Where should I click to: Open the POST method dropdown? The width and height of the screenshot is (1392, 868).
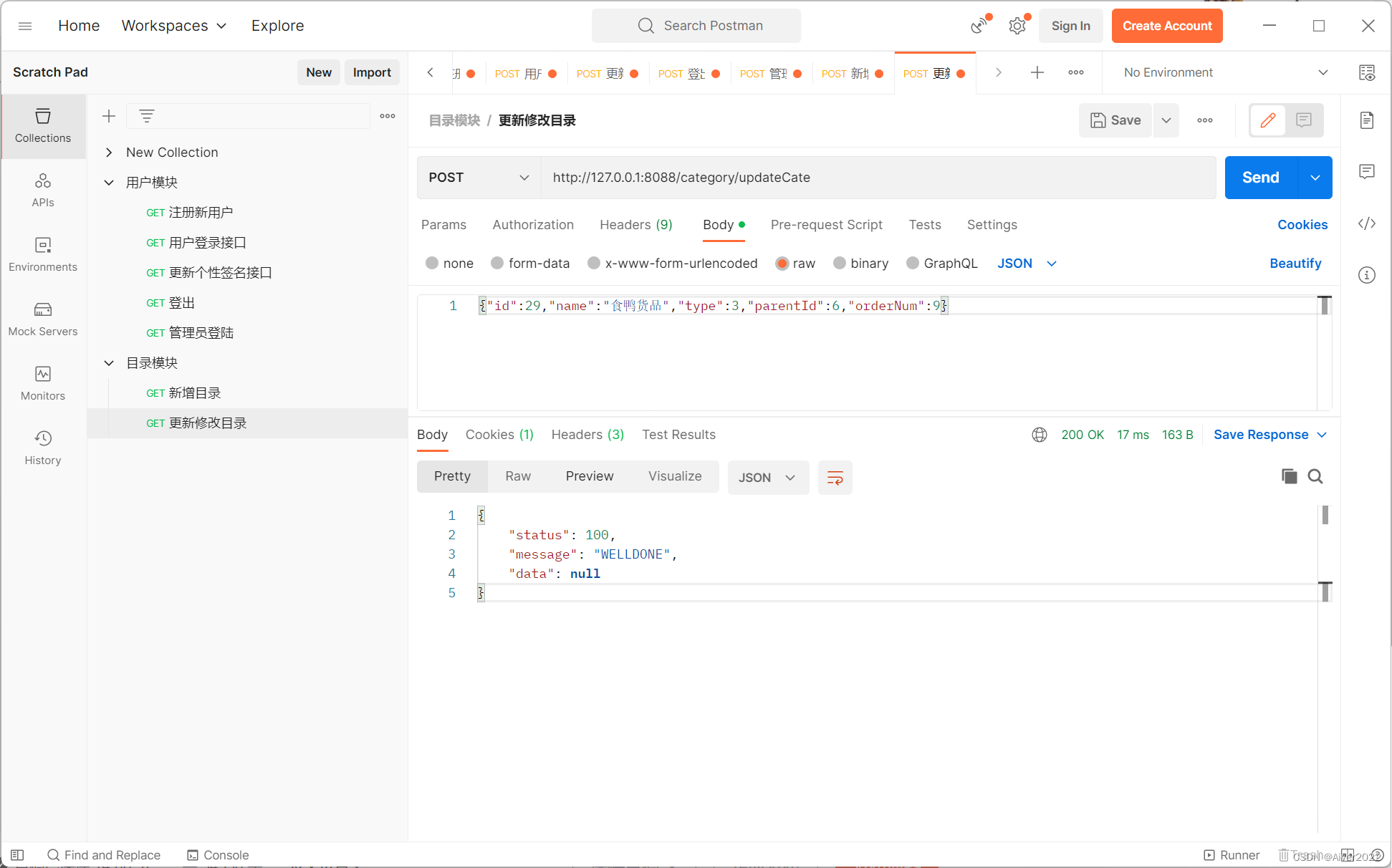coord(479,178)
